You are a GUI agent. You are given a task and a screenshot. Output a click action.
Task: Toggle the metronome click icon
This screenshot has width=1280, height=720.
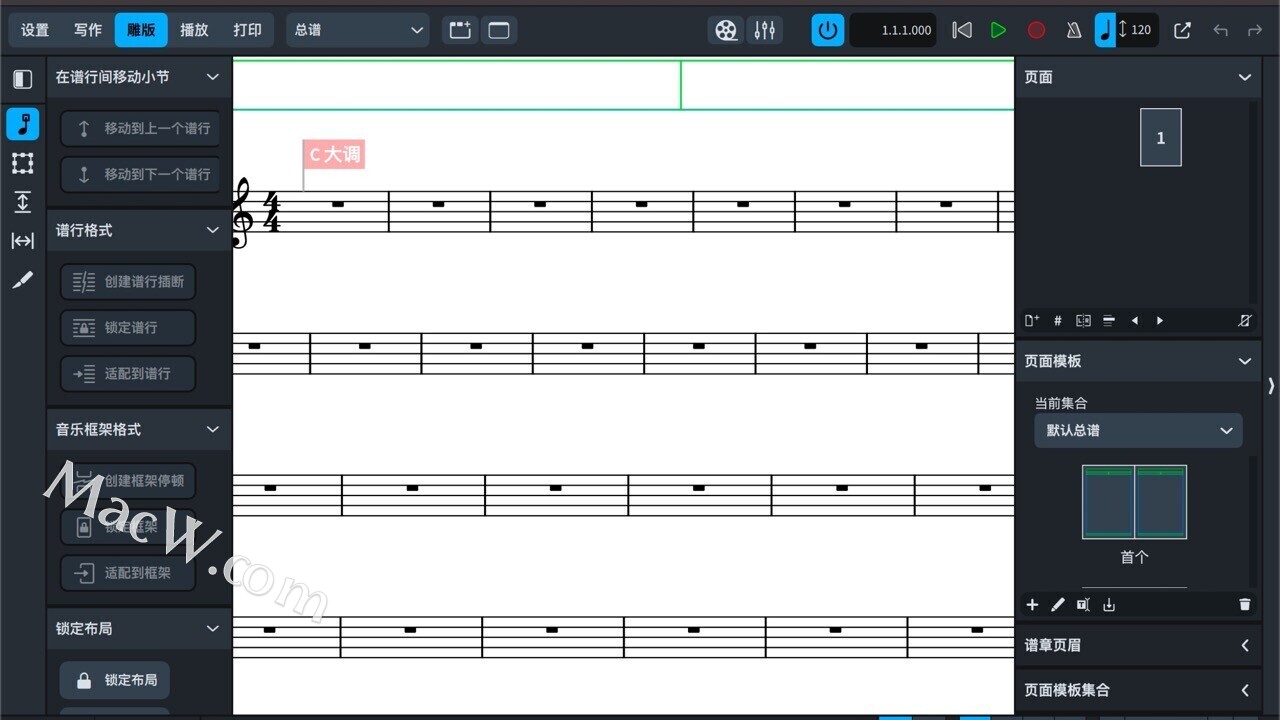coord(1074,30)
